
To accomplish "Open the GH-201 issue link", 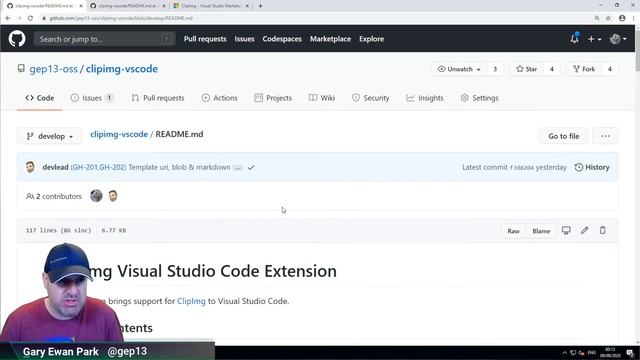I will pyautogui.click(x=84, y=167).
